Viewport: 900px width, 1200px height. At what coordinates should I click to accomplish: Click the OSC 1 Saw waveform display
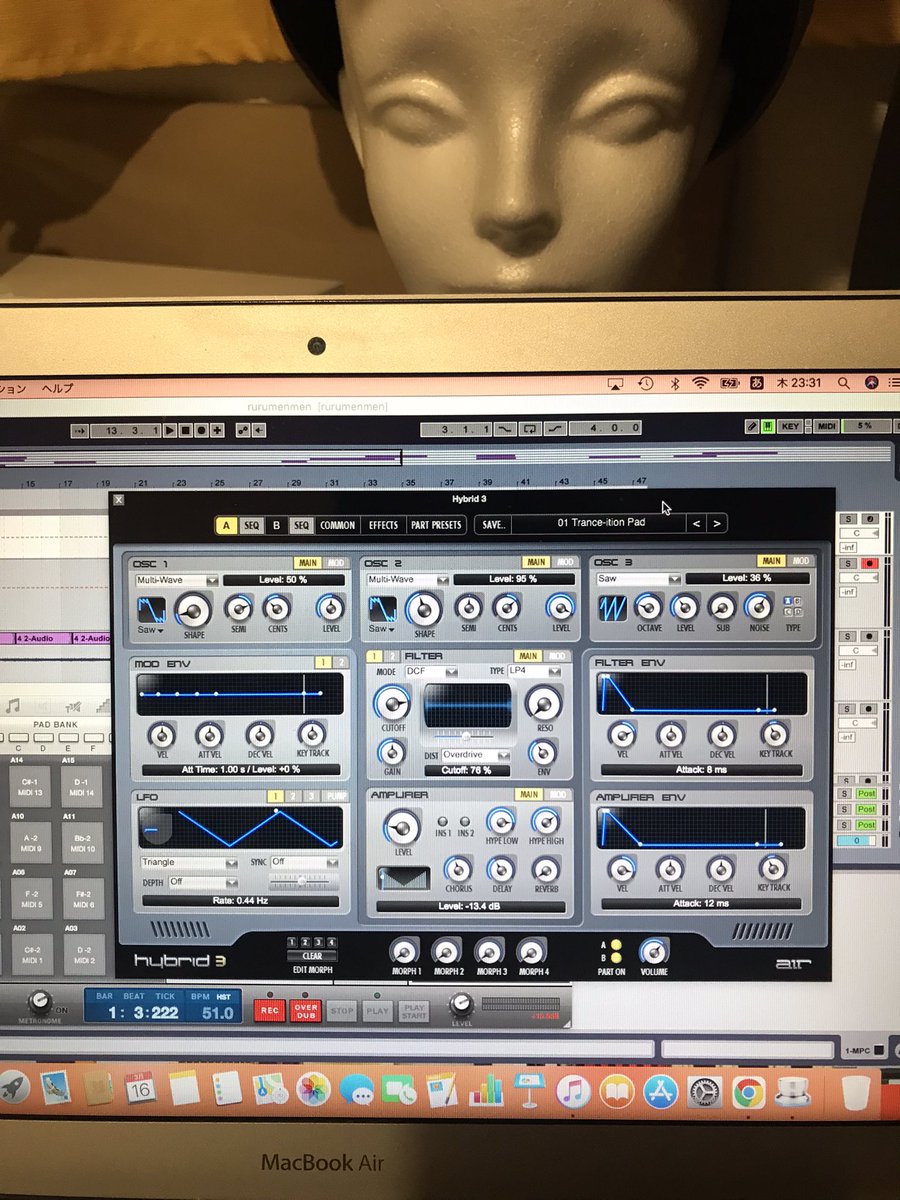(x=152, y=610)
